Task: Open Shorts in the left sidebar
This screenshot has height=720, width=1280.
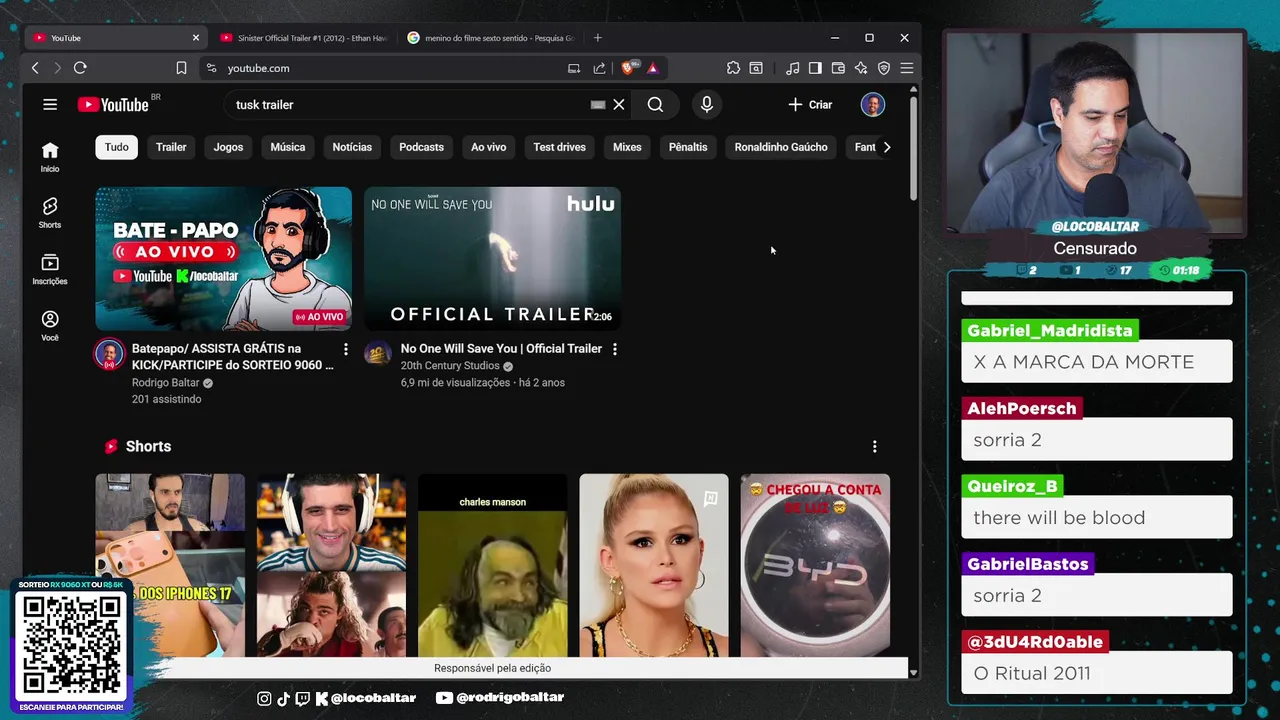Action: [50, 212]
